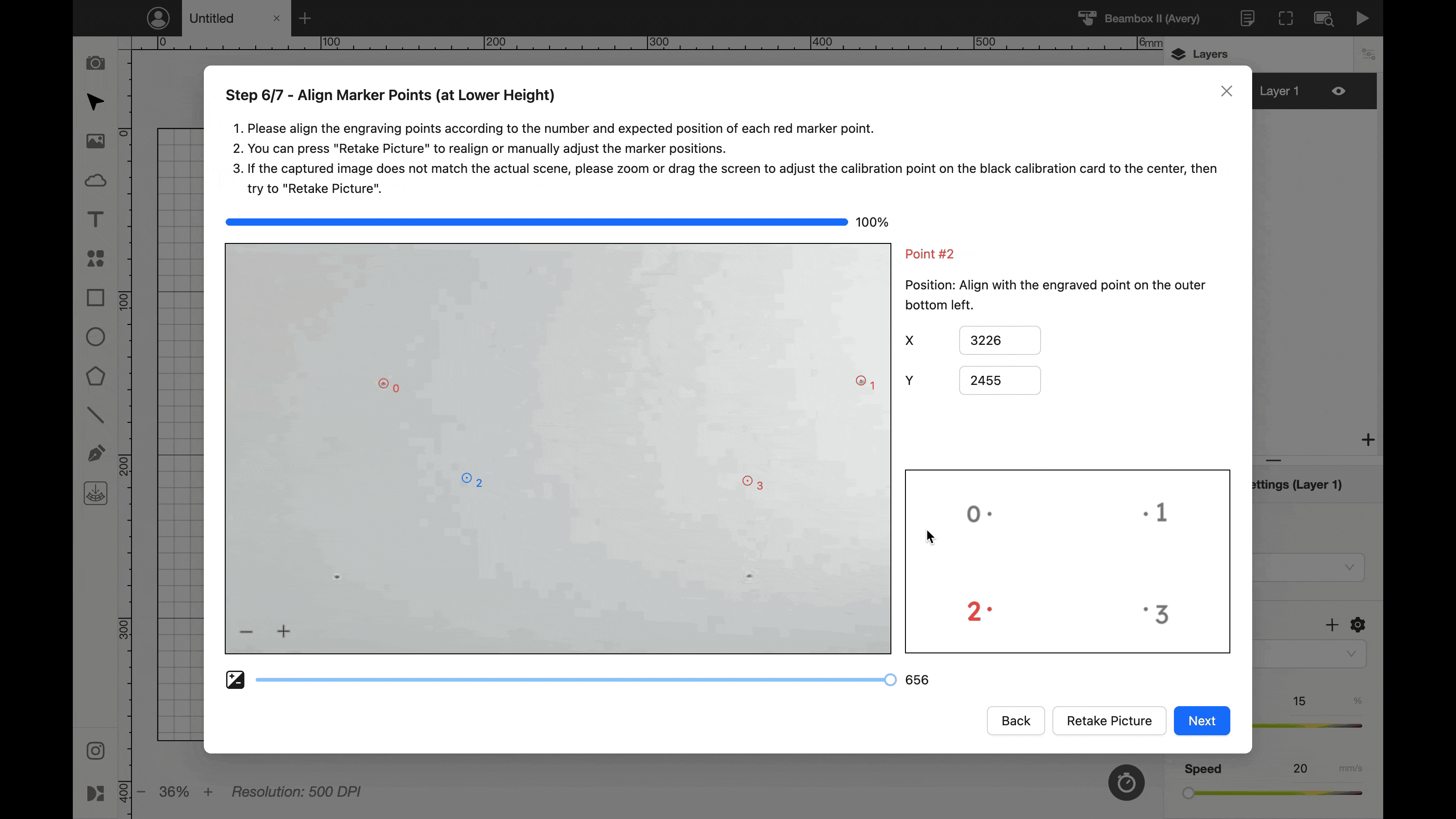
Task: Open a new tab with plus
Action: [305, 18]
